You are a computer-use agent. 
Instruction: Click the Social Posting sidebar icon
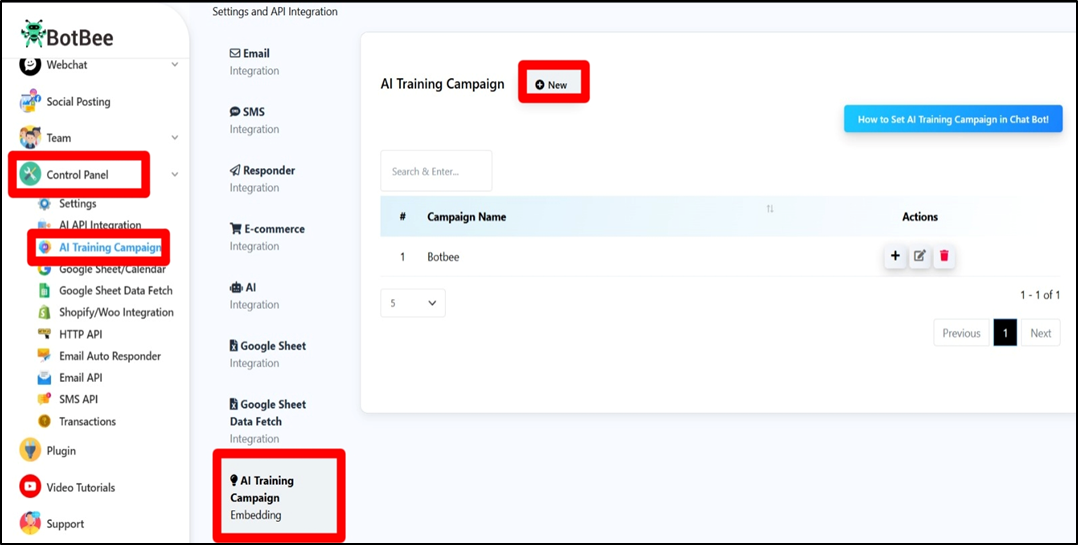pyautogui.click(x=31, y=102)
